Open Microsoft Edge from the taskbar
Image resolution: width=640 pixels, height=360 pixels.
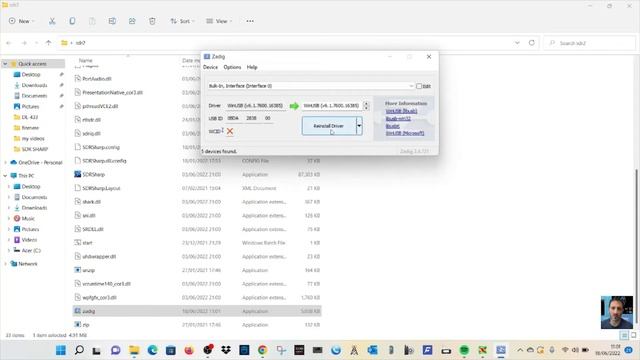click(x=152, y=350)
